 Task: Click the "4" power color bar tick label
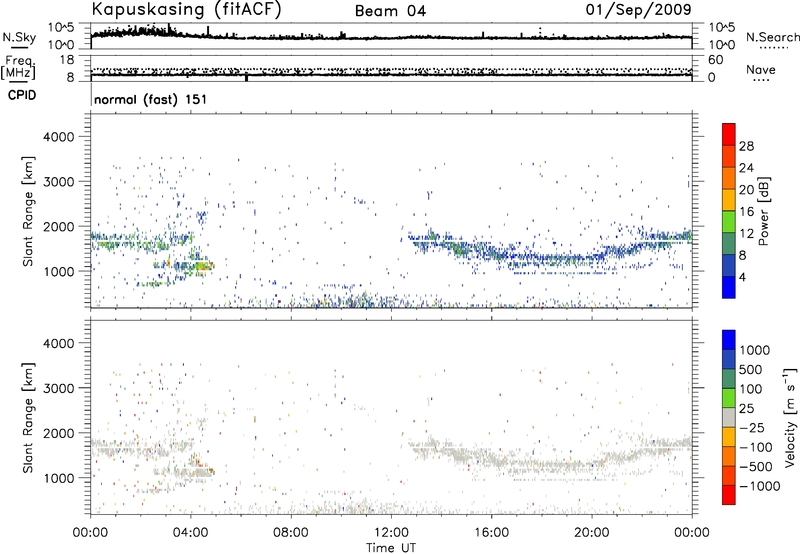742,277
